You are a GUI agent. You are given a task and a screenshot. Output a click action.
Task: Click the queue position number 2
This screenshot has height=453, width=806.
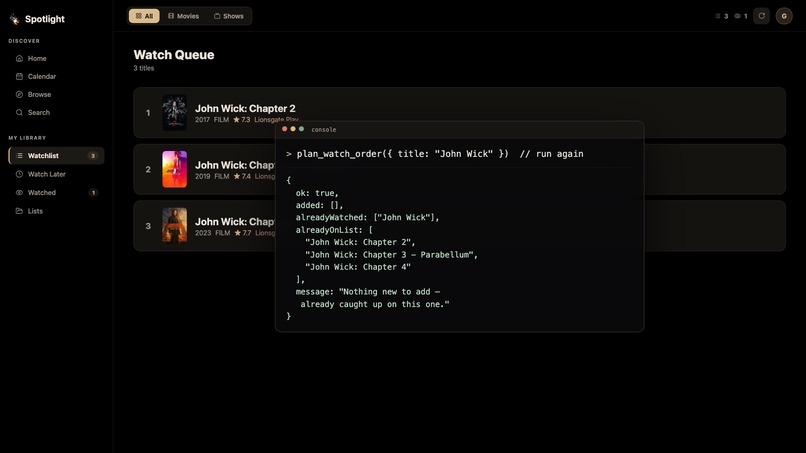(x=148, y=169)
